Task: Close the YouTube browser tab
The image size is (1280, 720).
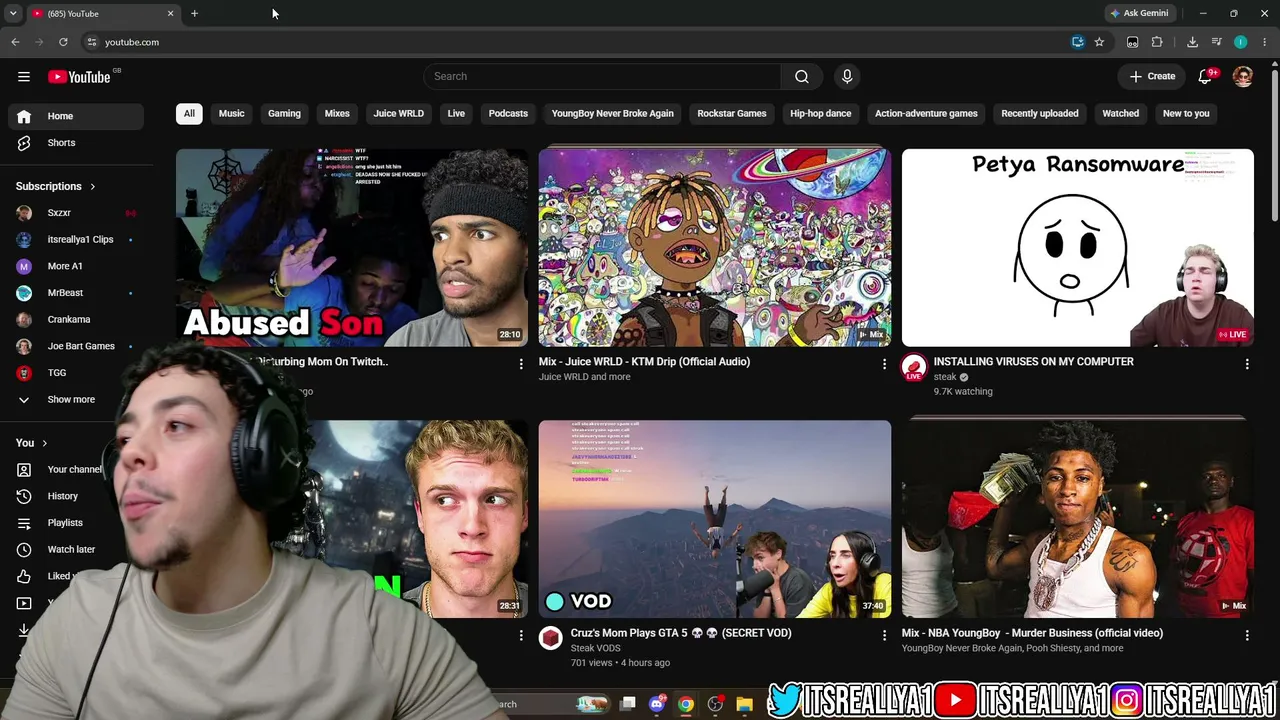Action: pos(170,13)
